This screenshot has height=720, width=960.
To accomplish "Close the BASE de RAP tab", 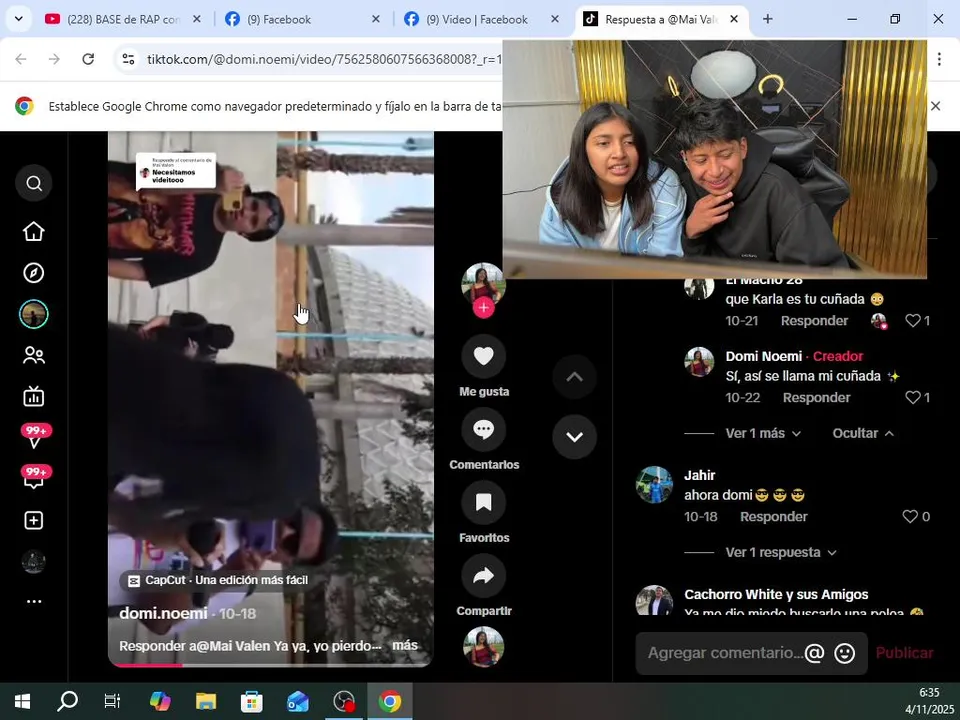I will coord(197,20).
